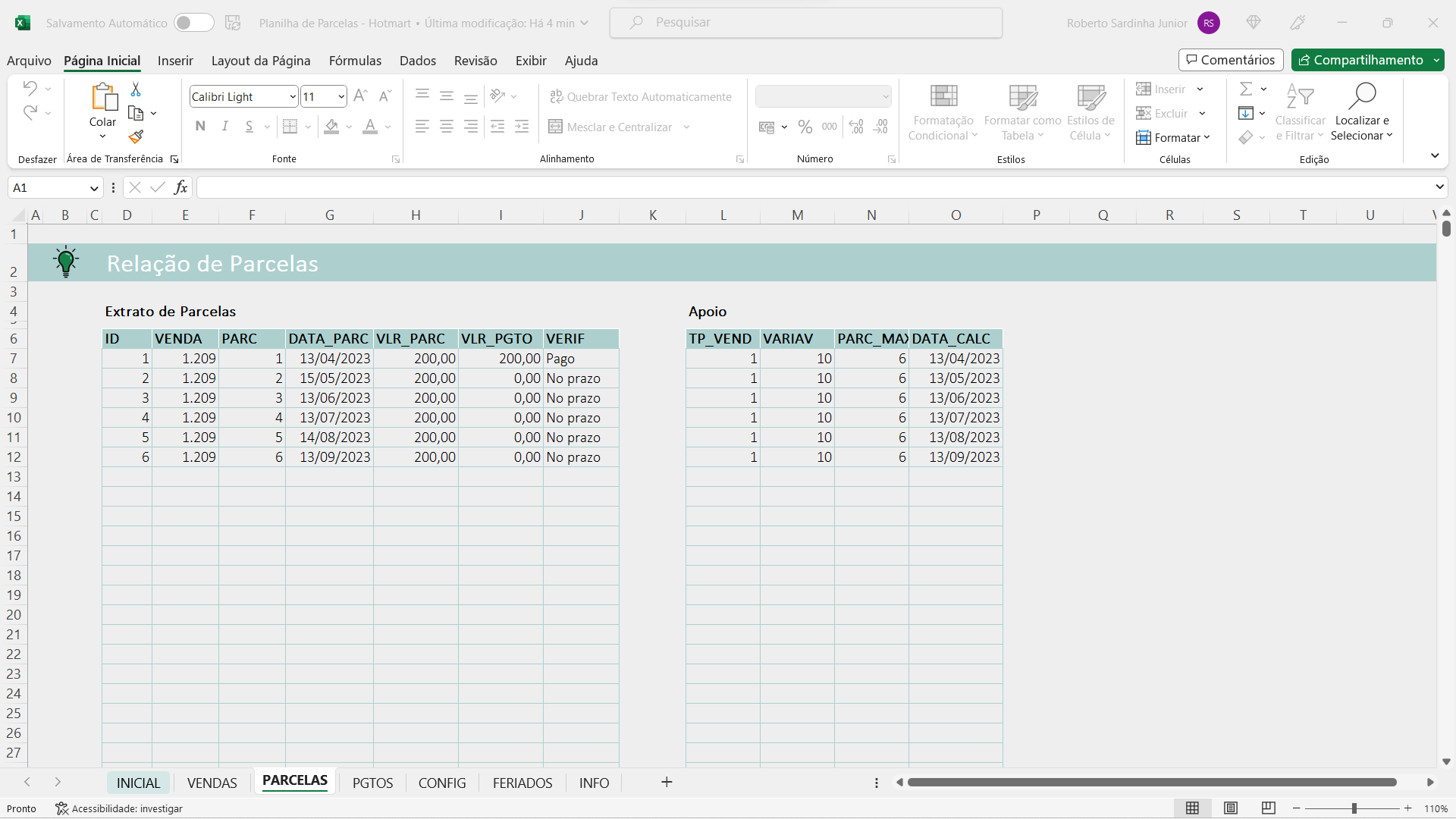Click the Insert Function fx icon

[x=180, y=187]
